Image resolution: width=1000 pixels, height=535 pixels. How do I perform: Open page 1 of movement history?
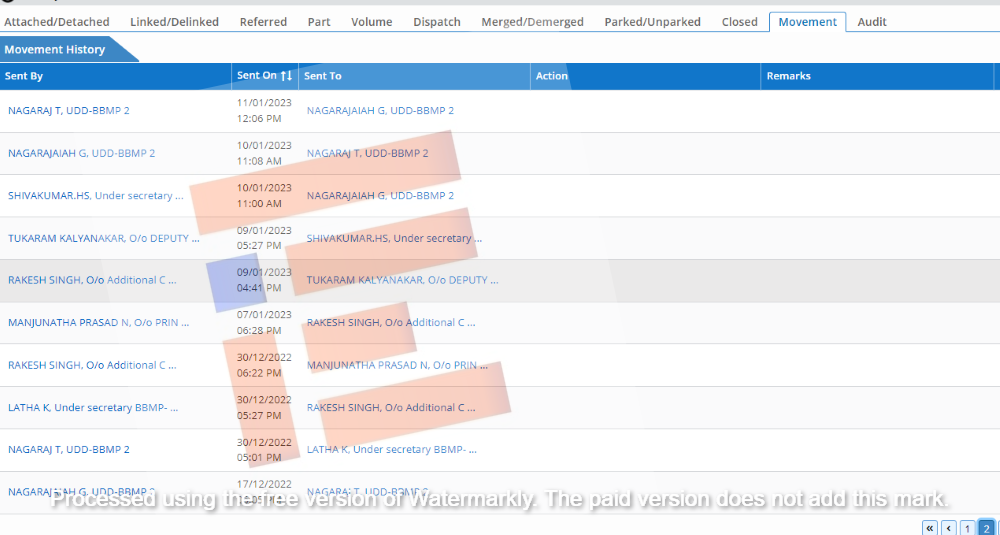967,527
